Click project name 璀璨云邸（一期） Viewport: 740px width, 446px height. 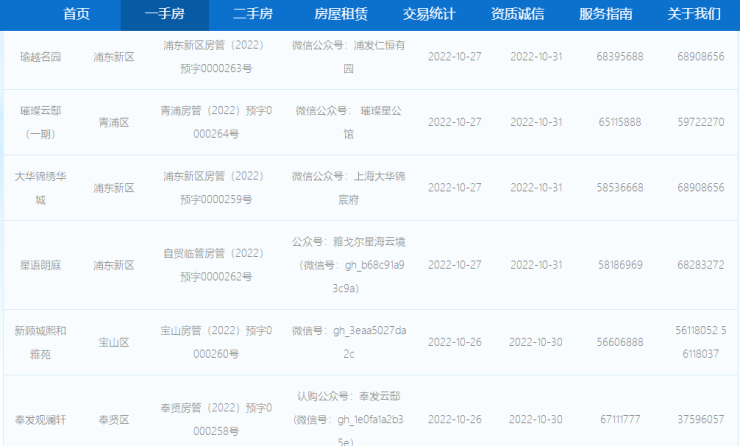[x=41, y=123]
